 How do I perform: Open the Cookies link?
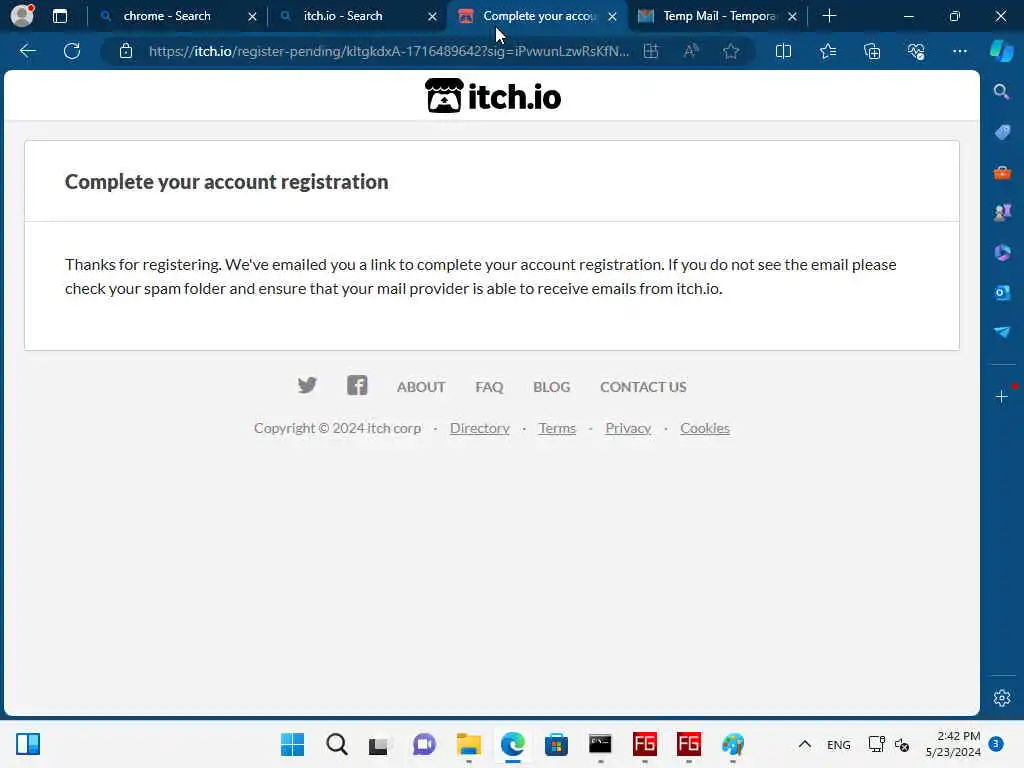705,428
